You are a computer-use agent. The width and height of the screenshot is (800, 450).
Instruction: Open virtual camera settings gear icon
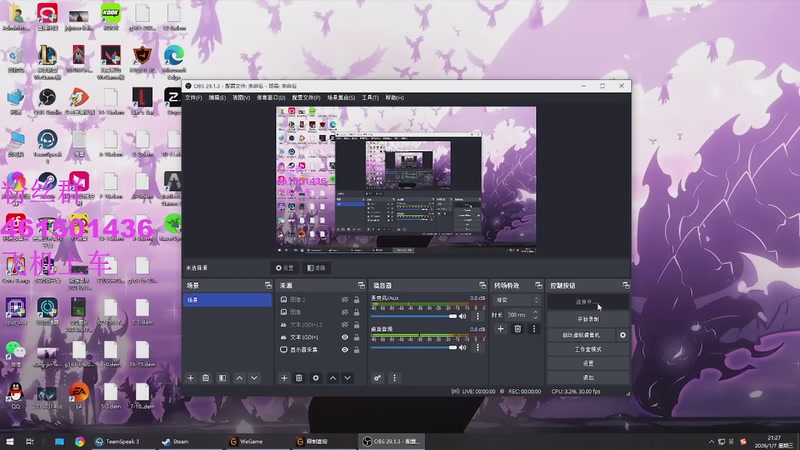[x=622, y=335]
